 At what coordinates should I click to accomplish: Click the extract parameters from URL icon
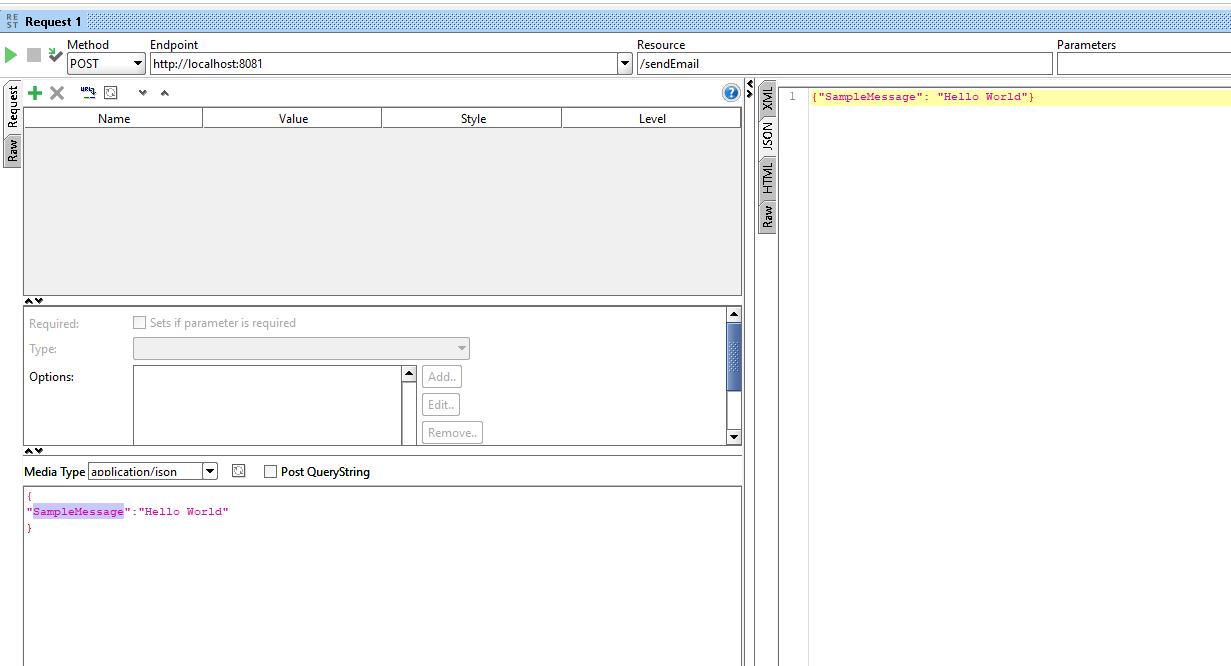88,92
